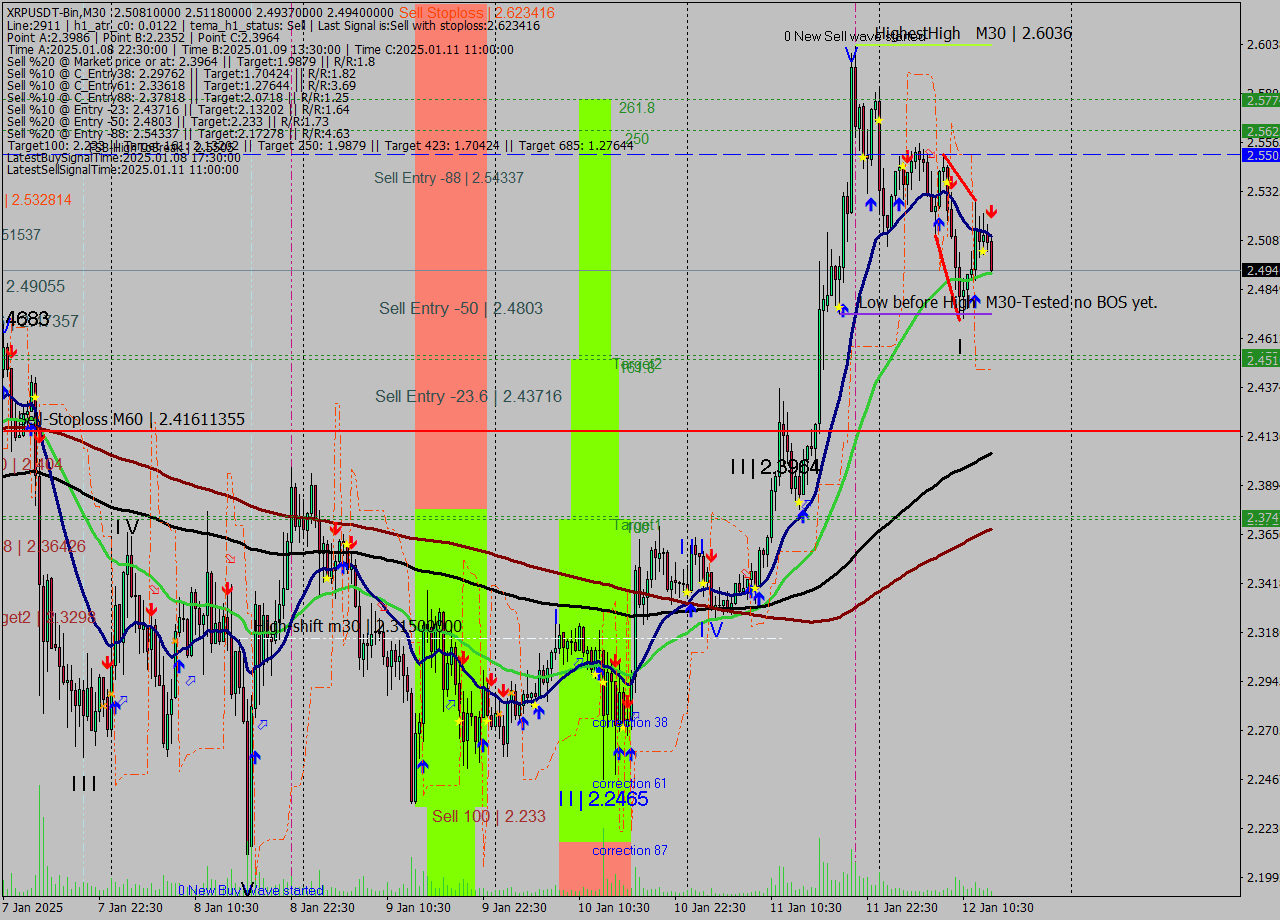The height and width of the screenshot is (920, 1280).
Task: Click the LatestSellSignalTime text line
Action: click(123, 170)
